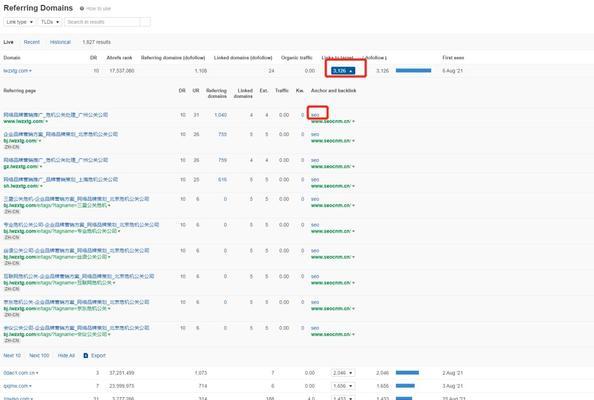Click the first seo anchor link
This screenshot has height=400, width=594.
315,115
